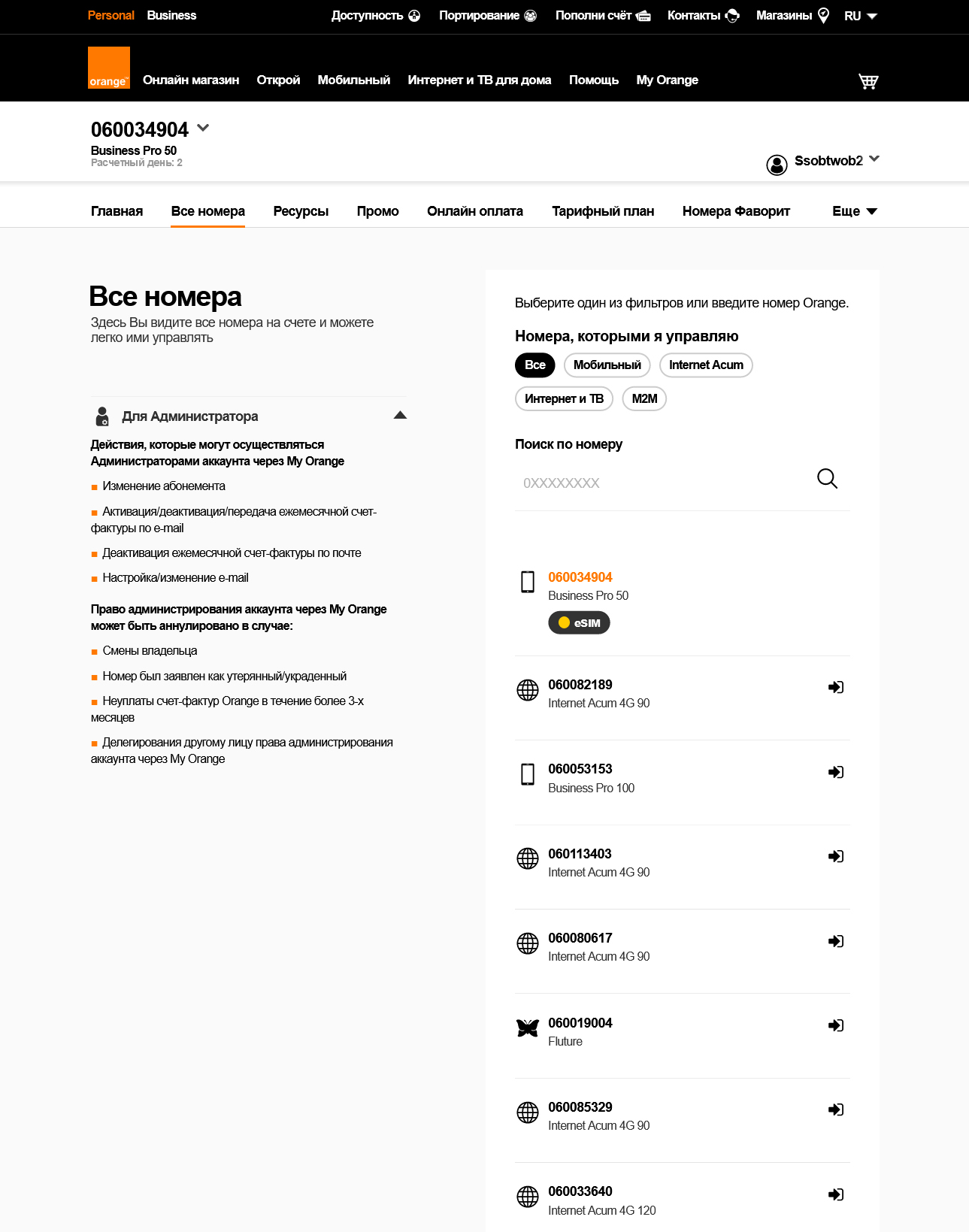Click login arrow icon for 060053153

[835, 772]
